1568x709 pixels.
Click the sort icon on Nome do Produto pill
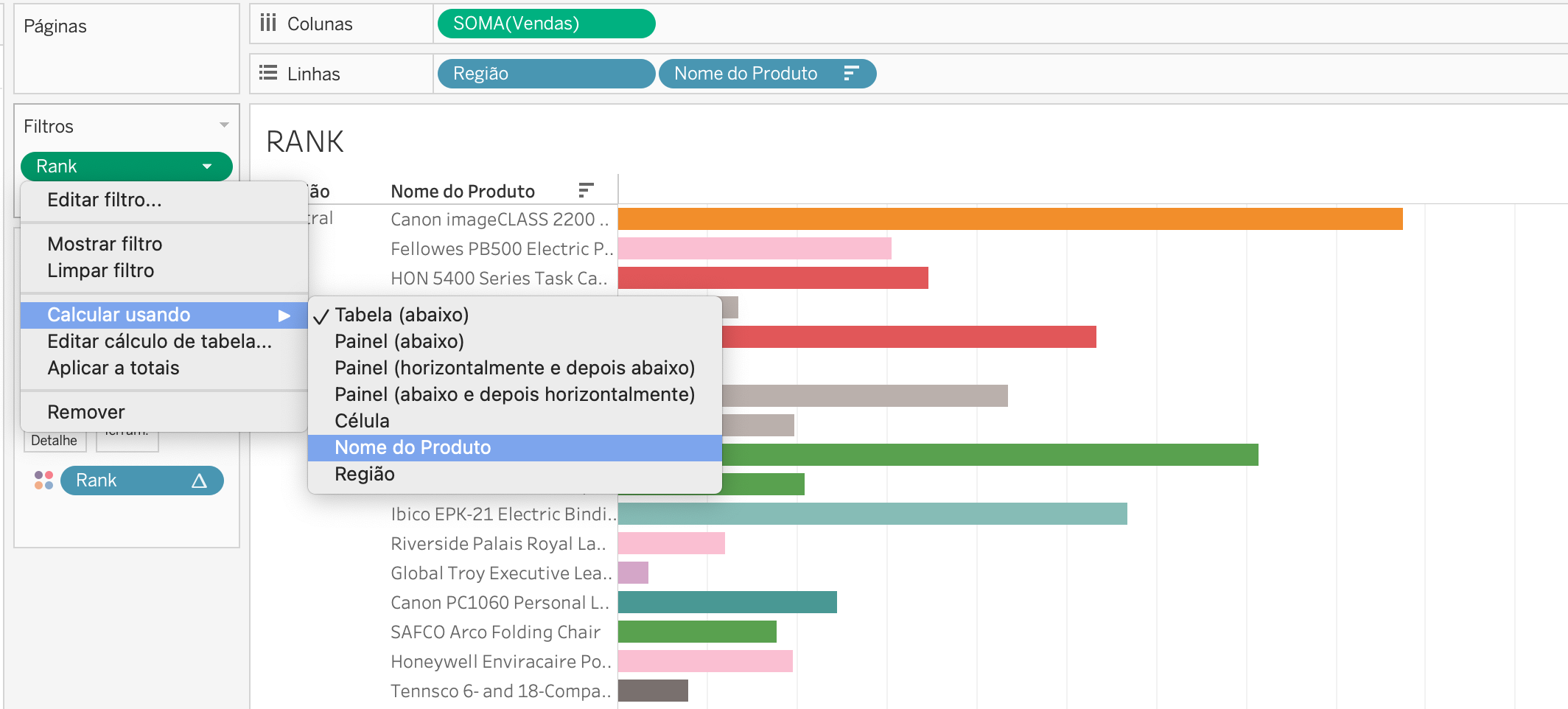(x=851, y=73)
